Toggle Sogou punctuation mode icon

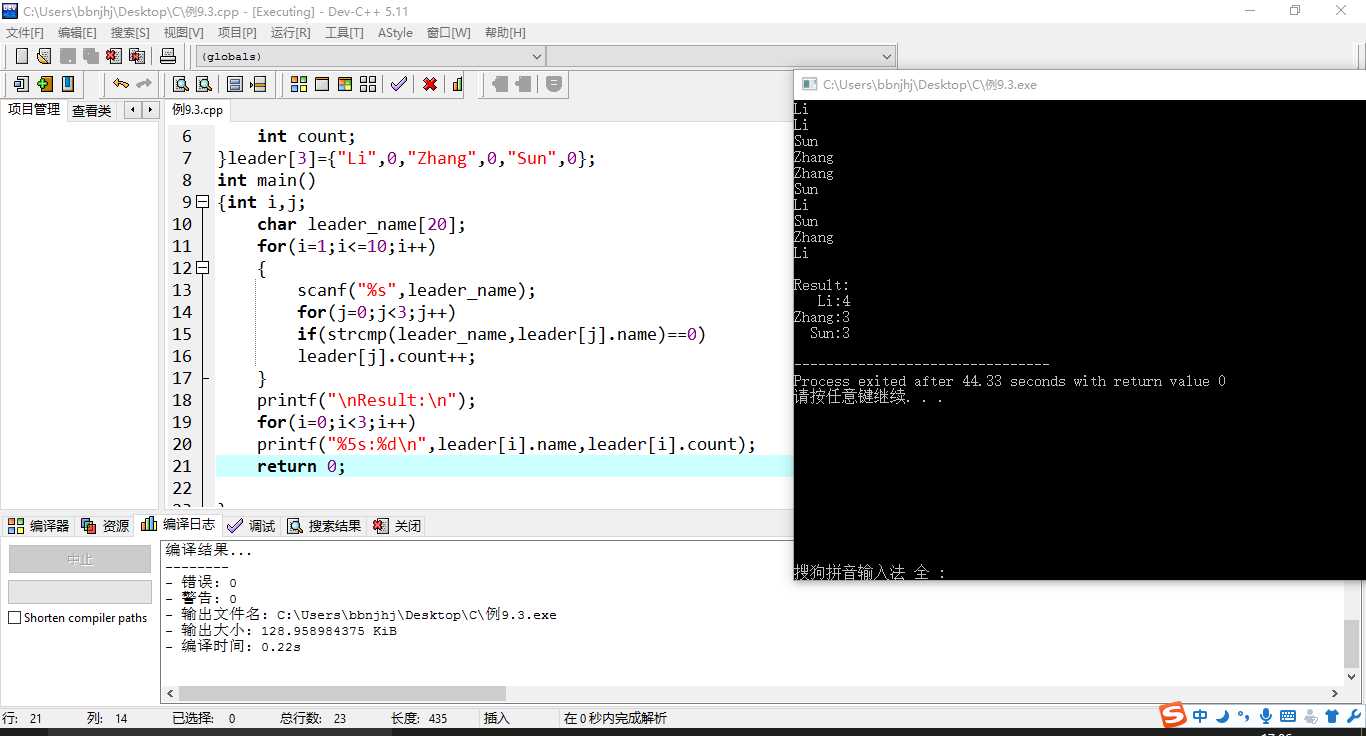(1244, 716)
